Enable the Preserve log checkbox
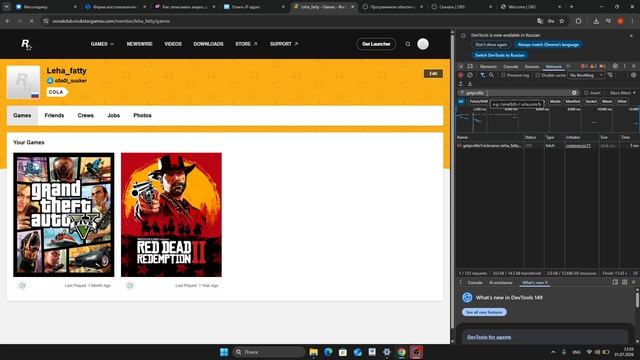 503,75
